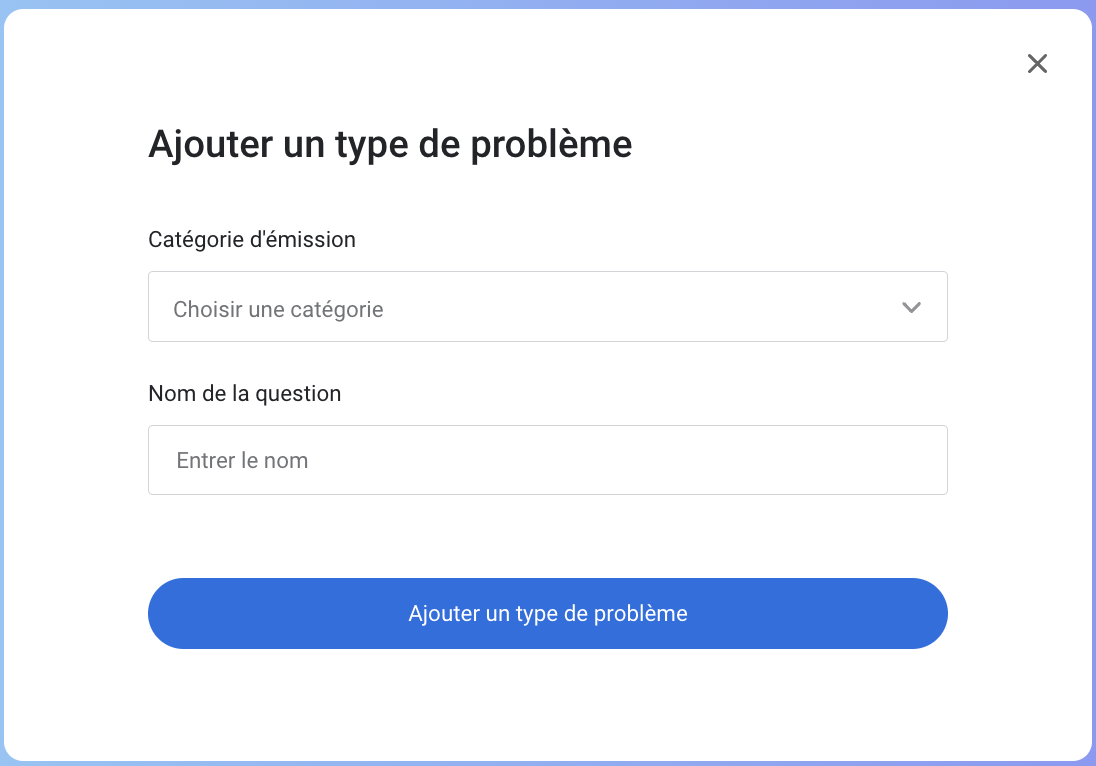The width and height of the screenshot is (1096, 766).
Task: Click the dialog heading 'Ajouter un type de problème'
Action: (390, 145)
